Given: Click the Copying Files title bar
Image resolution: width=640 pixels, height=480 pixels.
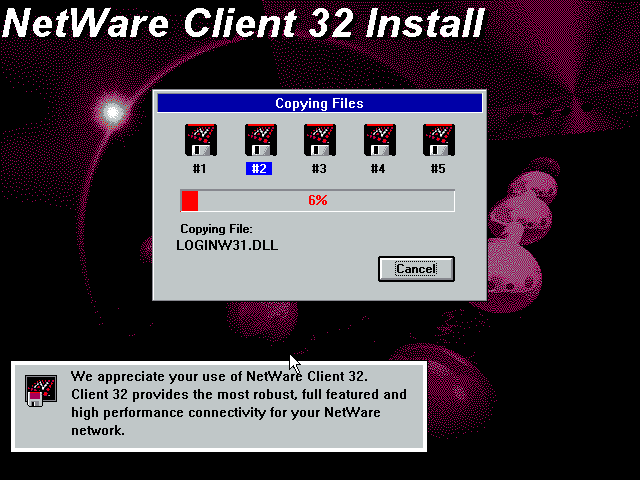Looking at the screenshot, I should 320,103.
